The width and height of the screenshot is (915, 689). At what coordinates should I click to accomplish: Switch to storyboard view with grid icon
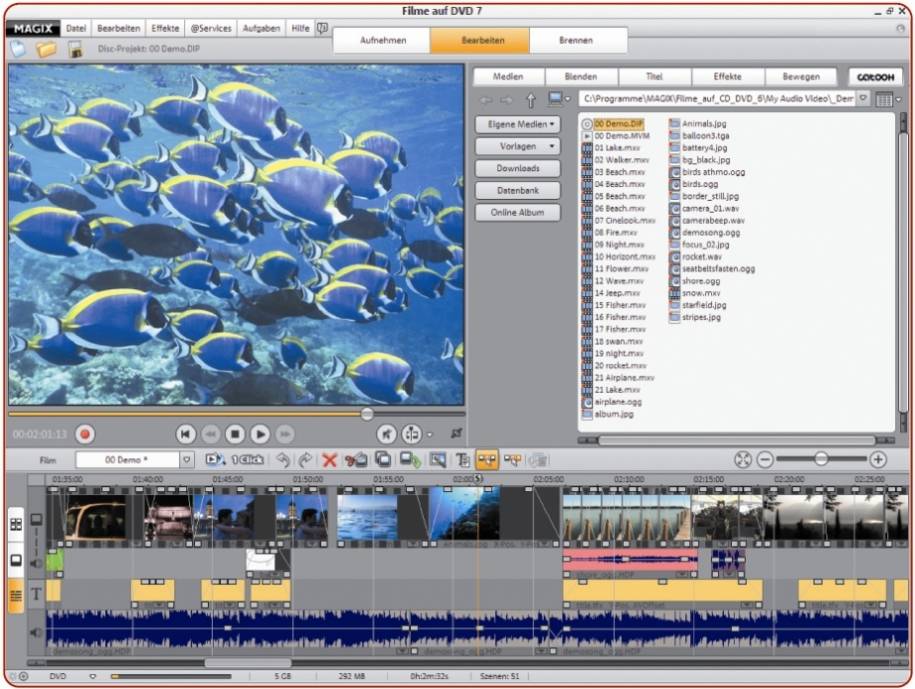[16, 524]
